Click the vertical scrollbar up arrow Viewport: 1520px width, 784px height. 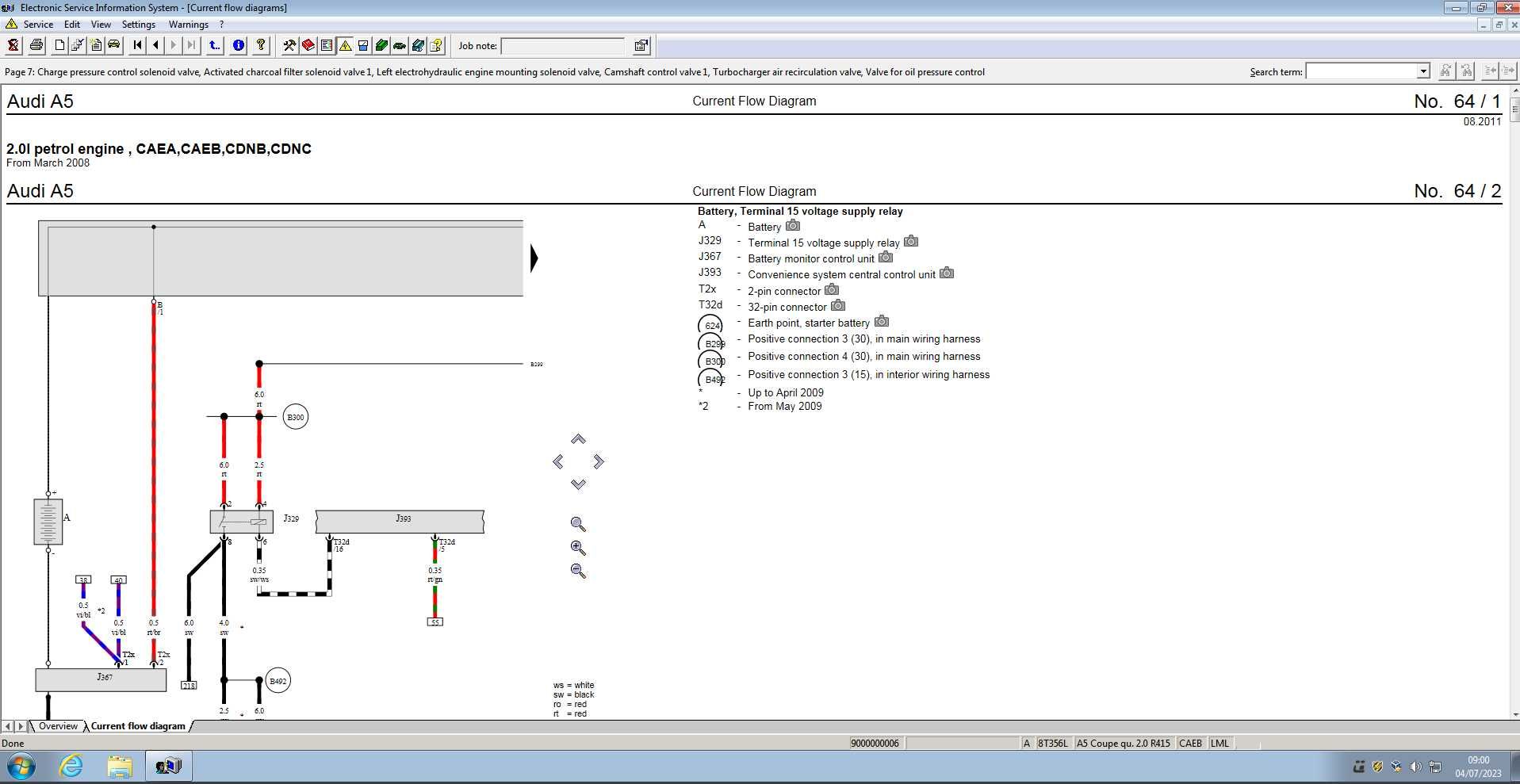(x=1514, y=90)
